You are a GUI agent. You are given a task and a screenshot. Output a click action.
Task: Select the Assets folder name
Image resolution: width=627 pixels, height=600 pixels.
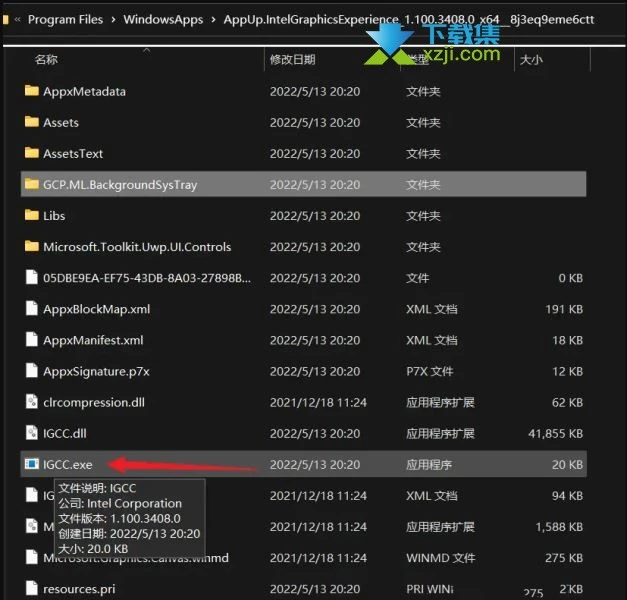pos(61,122)
